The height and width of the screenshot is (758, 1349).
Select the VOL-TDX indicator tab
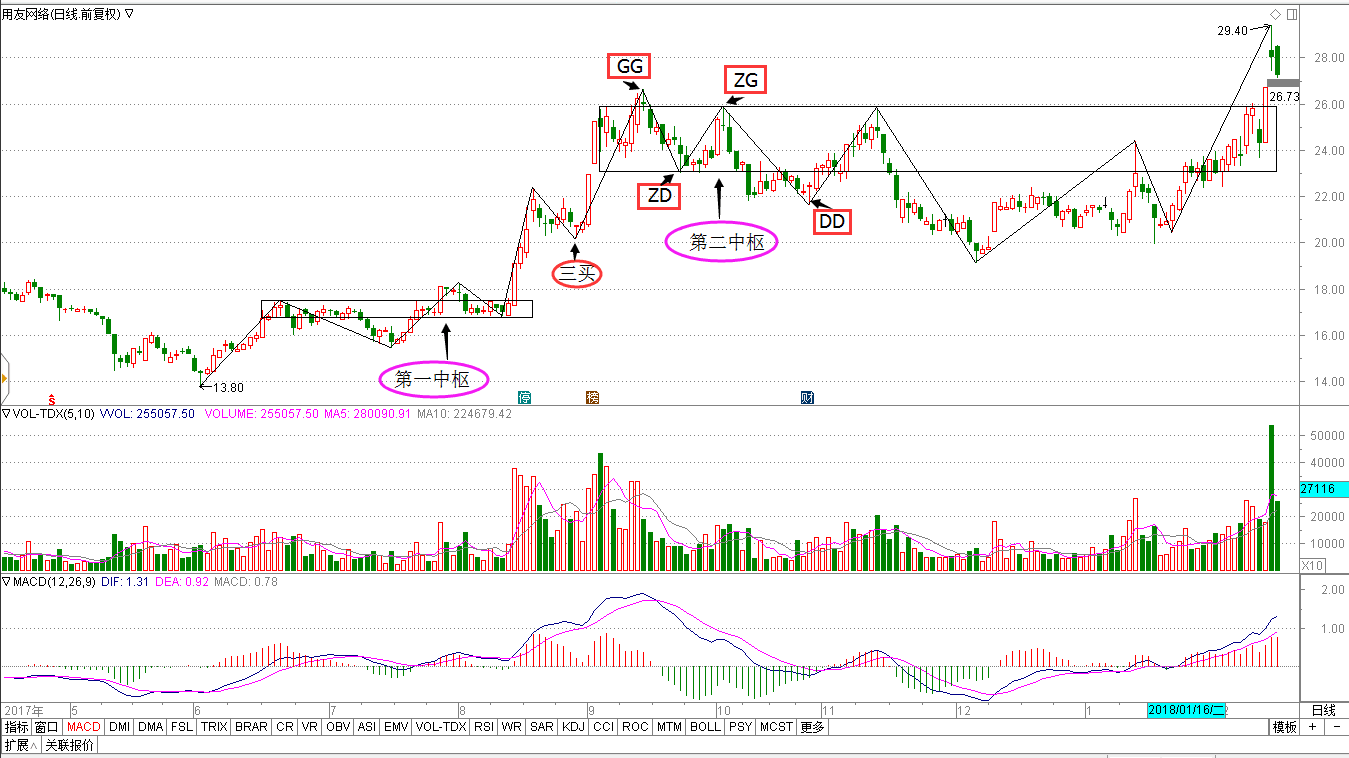tap(441, 727)
